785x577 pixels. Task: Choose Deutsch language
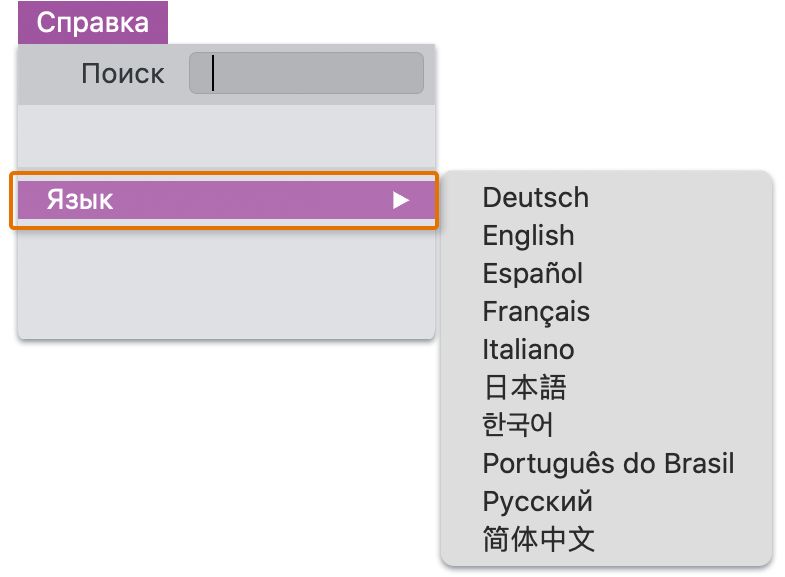(535, 198)
